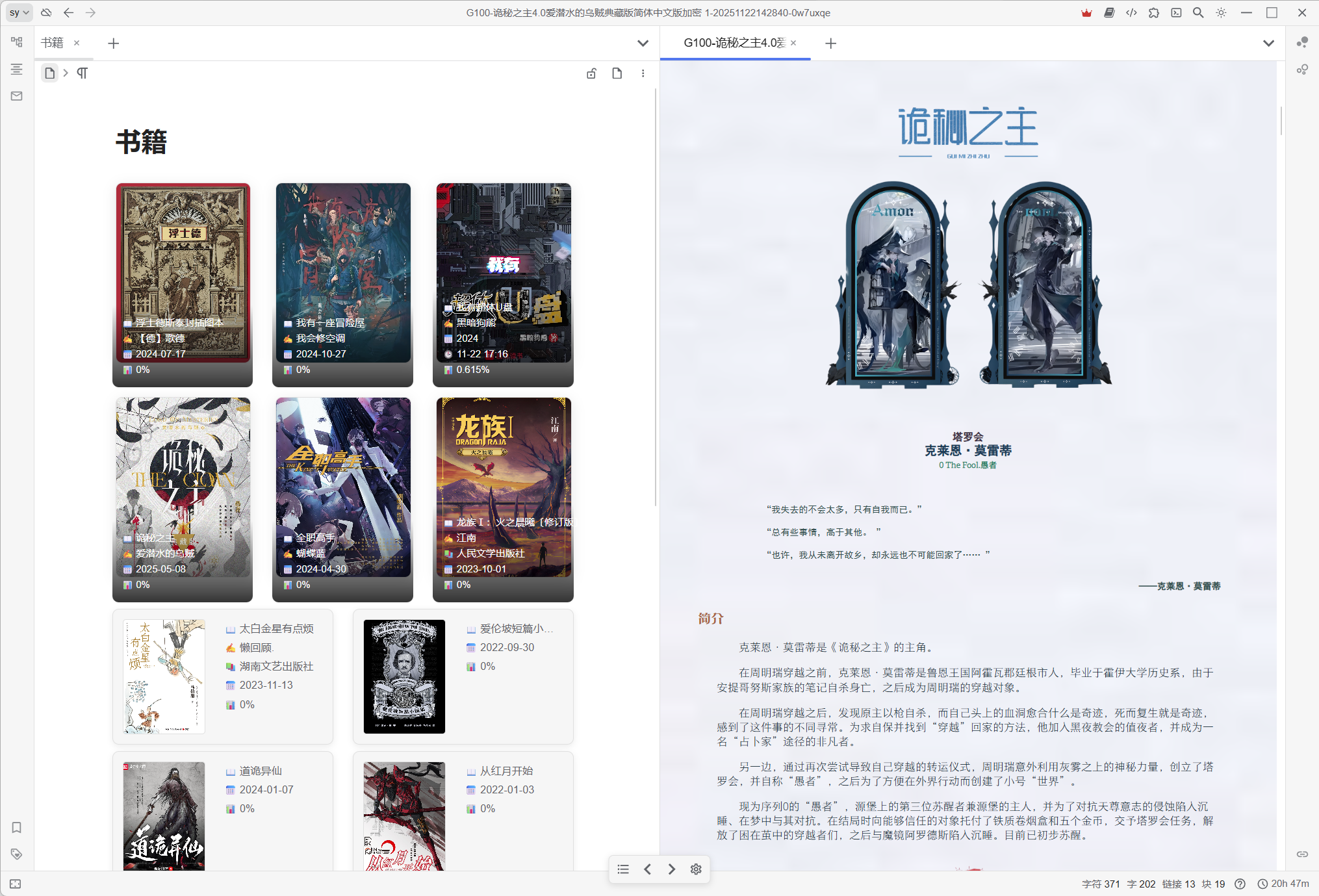This screenshot has height=896, width=1319.
Task: Toggle the bottom-left dock visibility button
Action: [16, 884]
